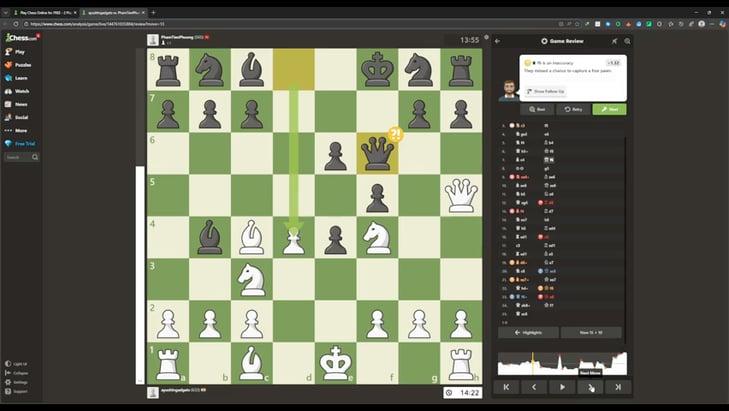Click the magnifier icon in Game Review header
The height and width of the screenshot is (411, 729).
[628, 41]
